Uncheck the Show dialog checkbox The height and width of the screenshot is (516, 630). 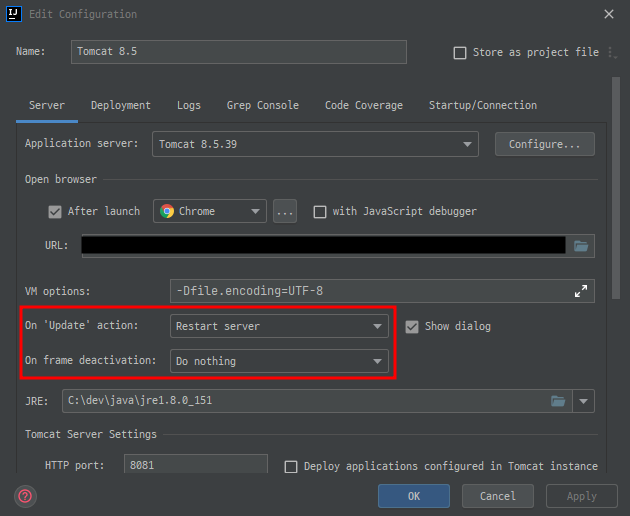tap(412, 327)
